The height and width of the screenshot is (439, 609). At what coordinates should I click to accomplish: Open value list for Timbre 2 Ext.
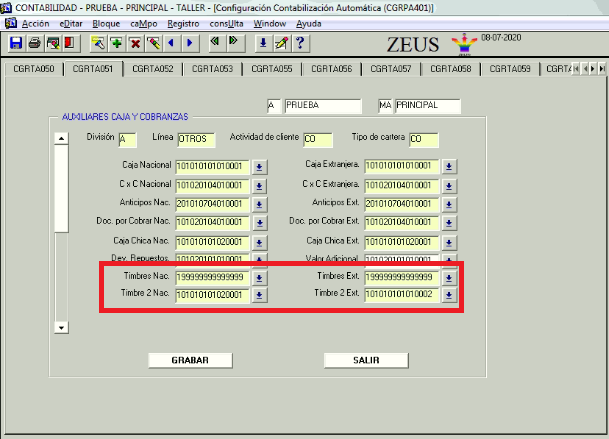[449, 295]
